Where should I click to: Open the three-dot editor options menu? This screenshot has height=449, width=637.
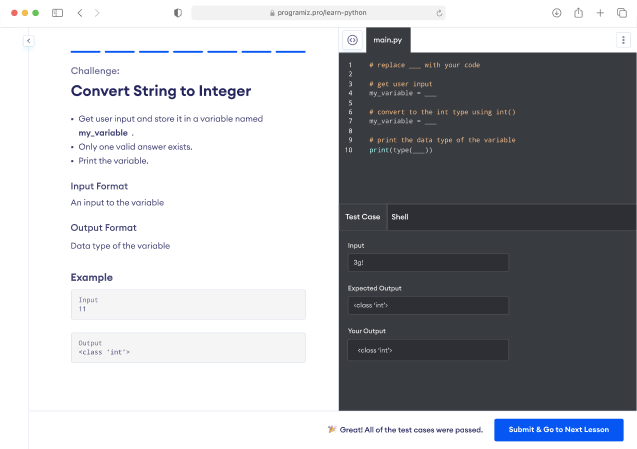pos(623,40)
